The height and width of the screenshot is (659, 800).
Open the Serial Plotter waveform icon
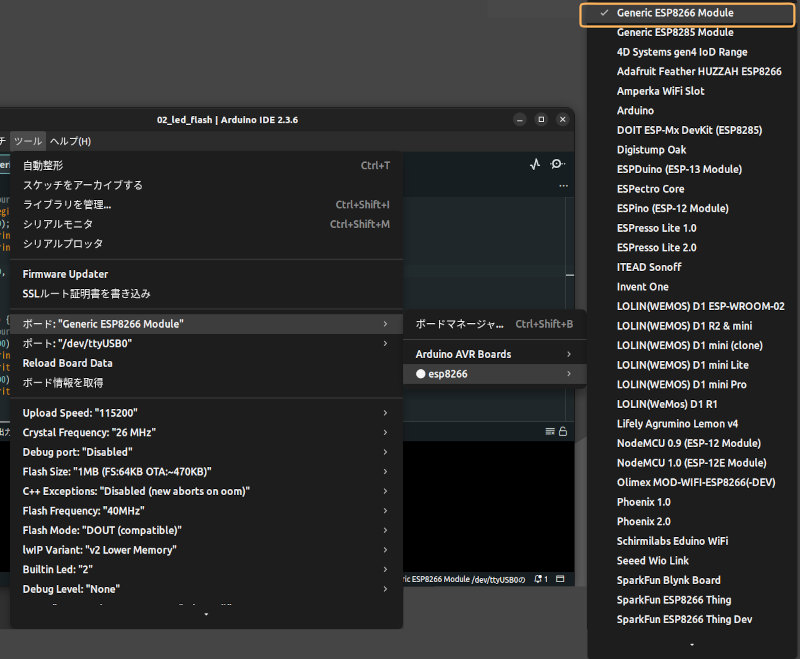535,165
